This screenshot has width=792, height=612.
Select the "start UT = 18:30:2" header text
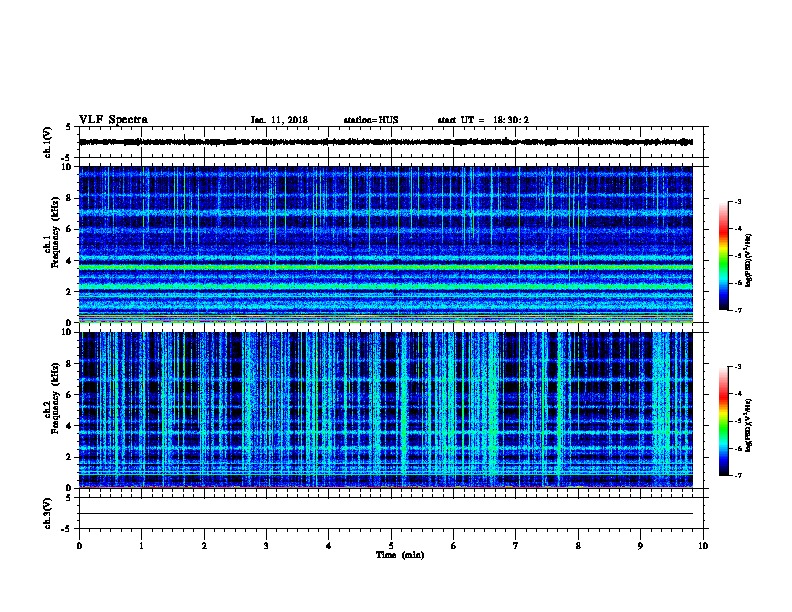click(483, 120)
